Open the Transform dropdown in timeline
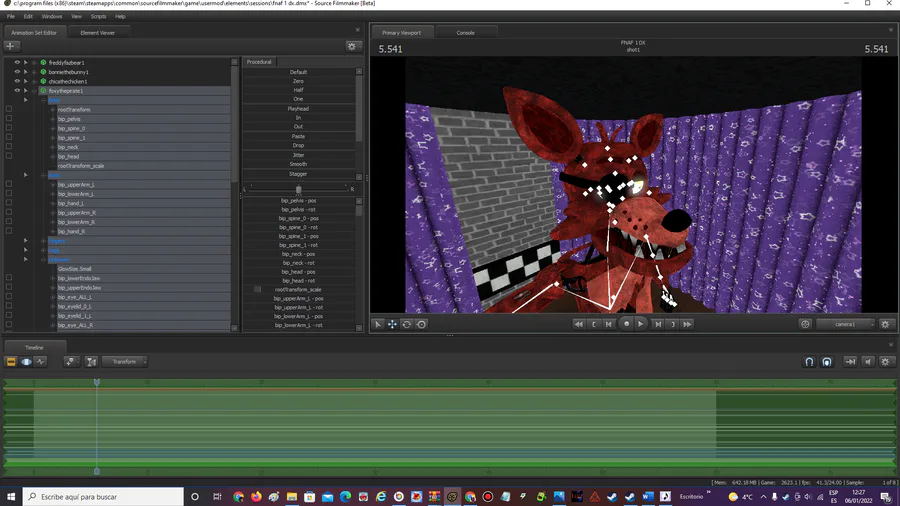 [125, 361]
